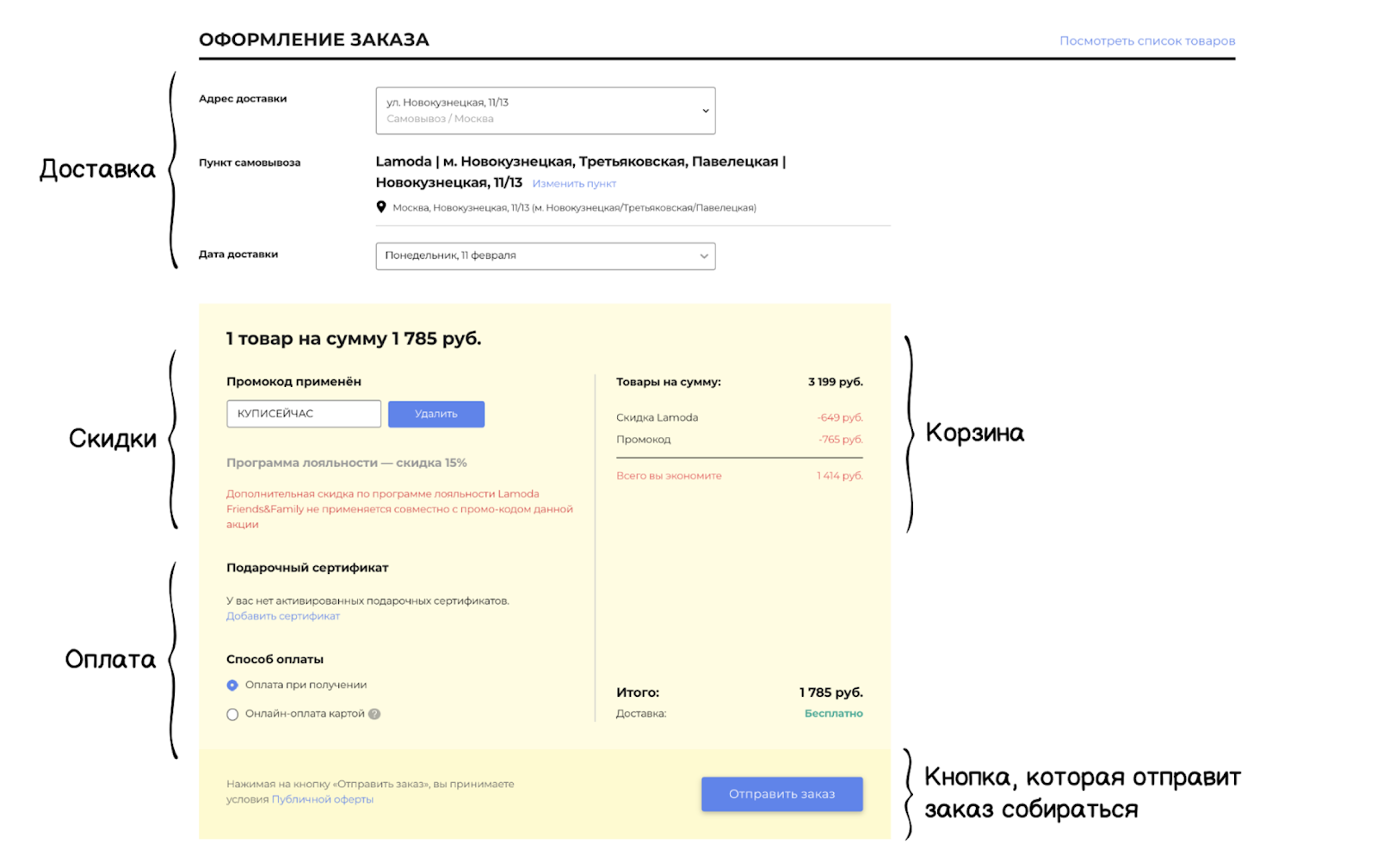
Task: Click the Добавить сертификат link
Action: coord(283,616)
